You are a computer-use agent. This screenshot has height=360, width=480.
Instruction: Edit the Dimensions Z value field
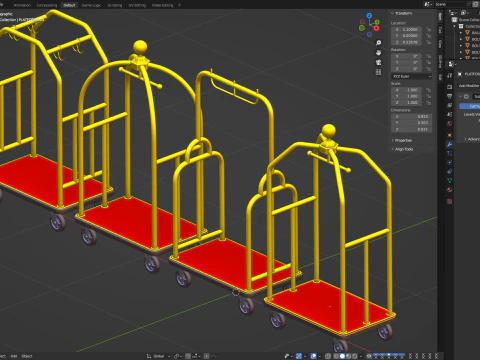412,129
